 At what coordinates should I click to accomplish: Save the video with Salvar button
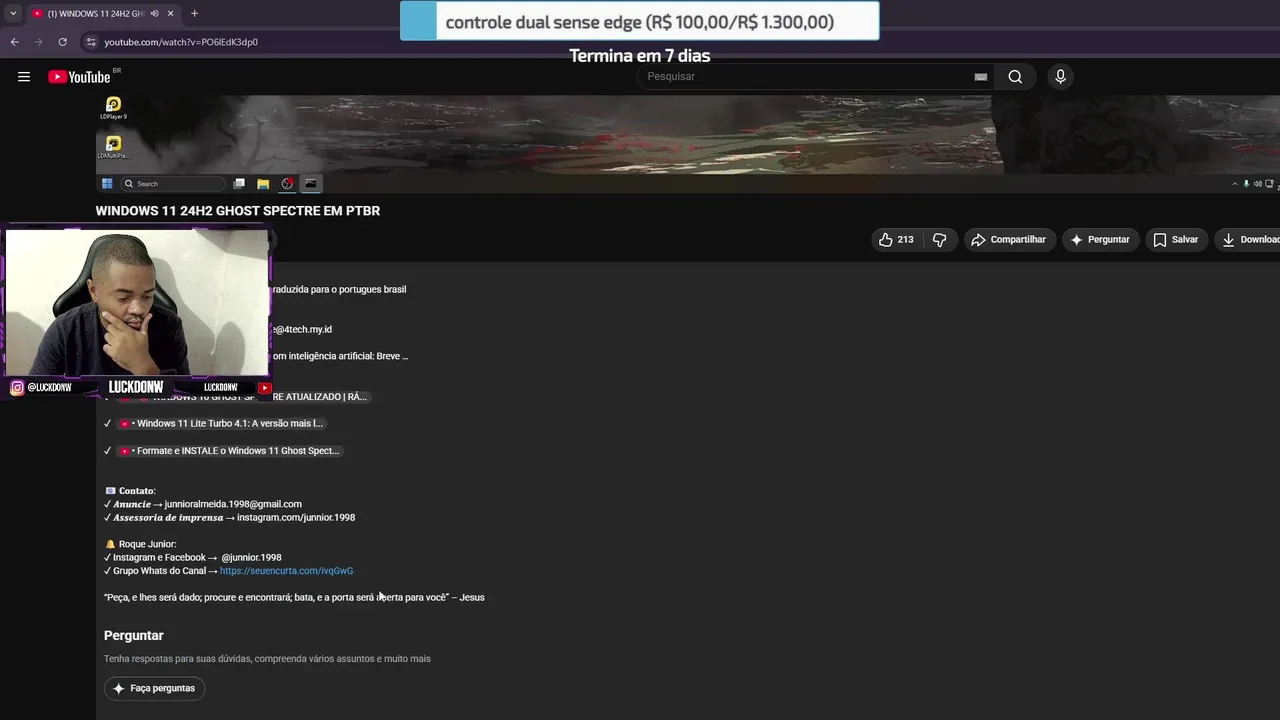(1176, 240)
